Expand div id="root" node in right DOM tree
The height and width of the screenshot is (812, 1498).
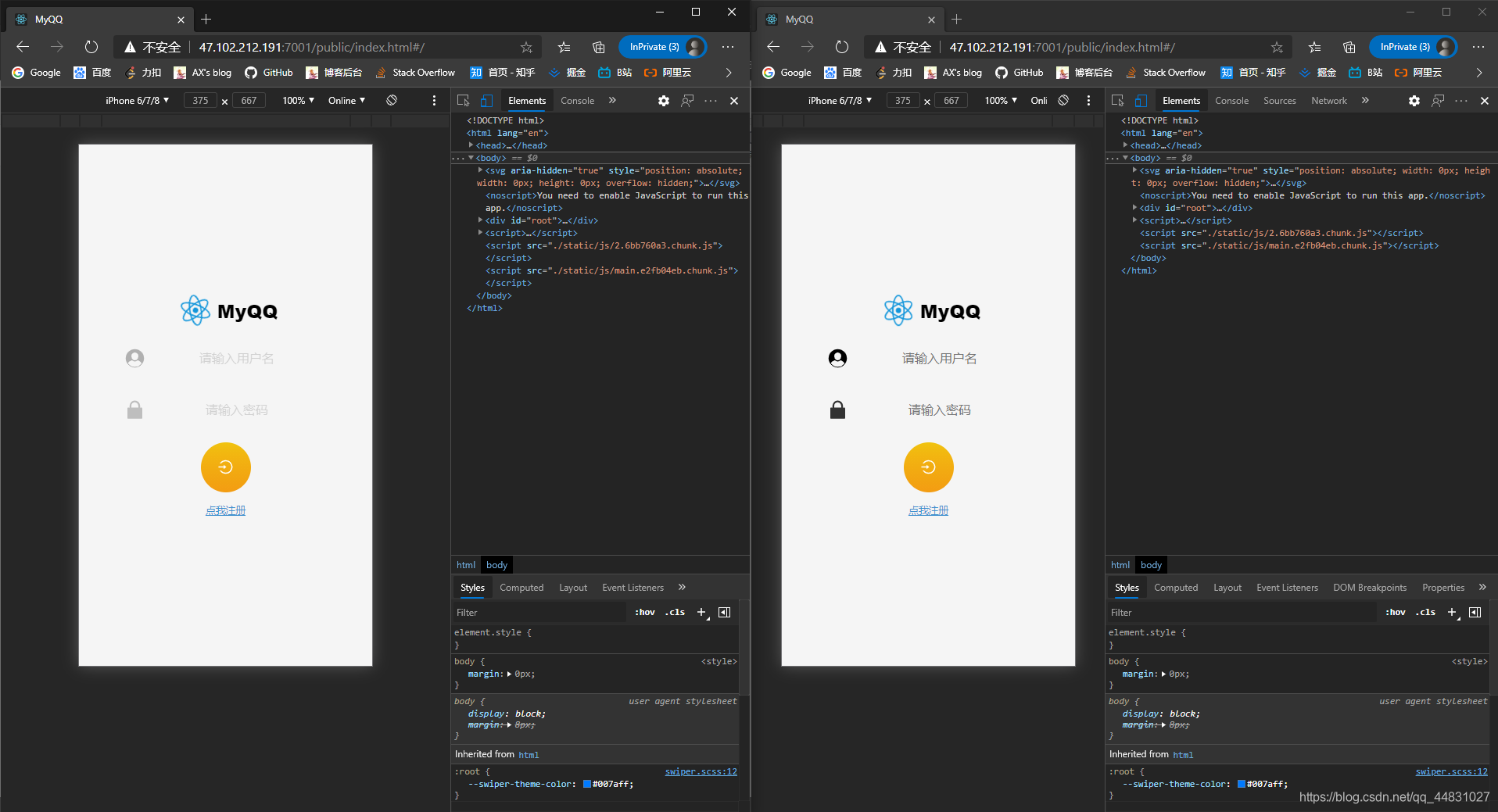pyautogui.click(x=1134, y=208)
